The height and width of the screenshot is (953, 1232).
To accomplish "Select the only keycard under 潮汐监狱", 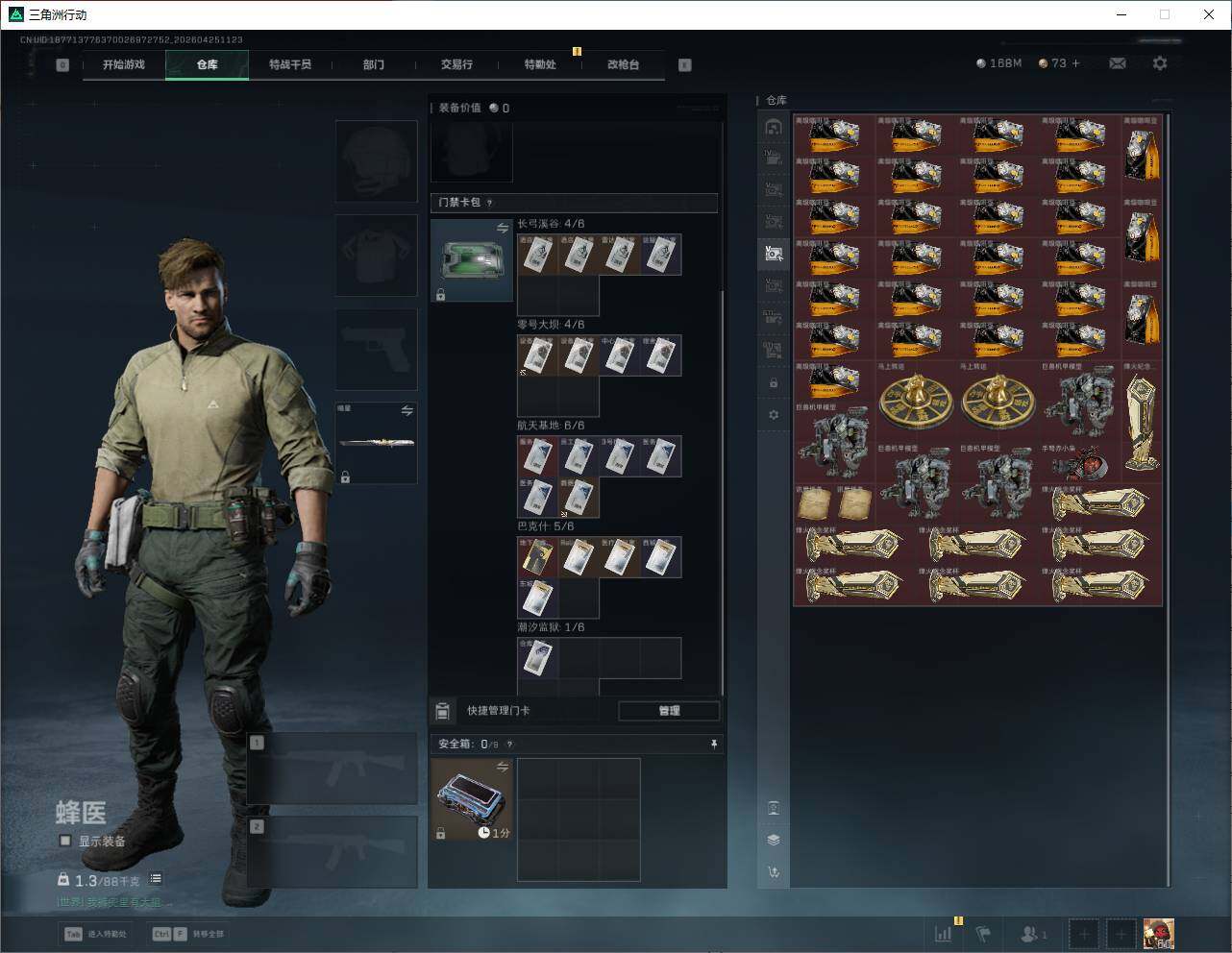I will pyautogui.click(x=538, y=658).
